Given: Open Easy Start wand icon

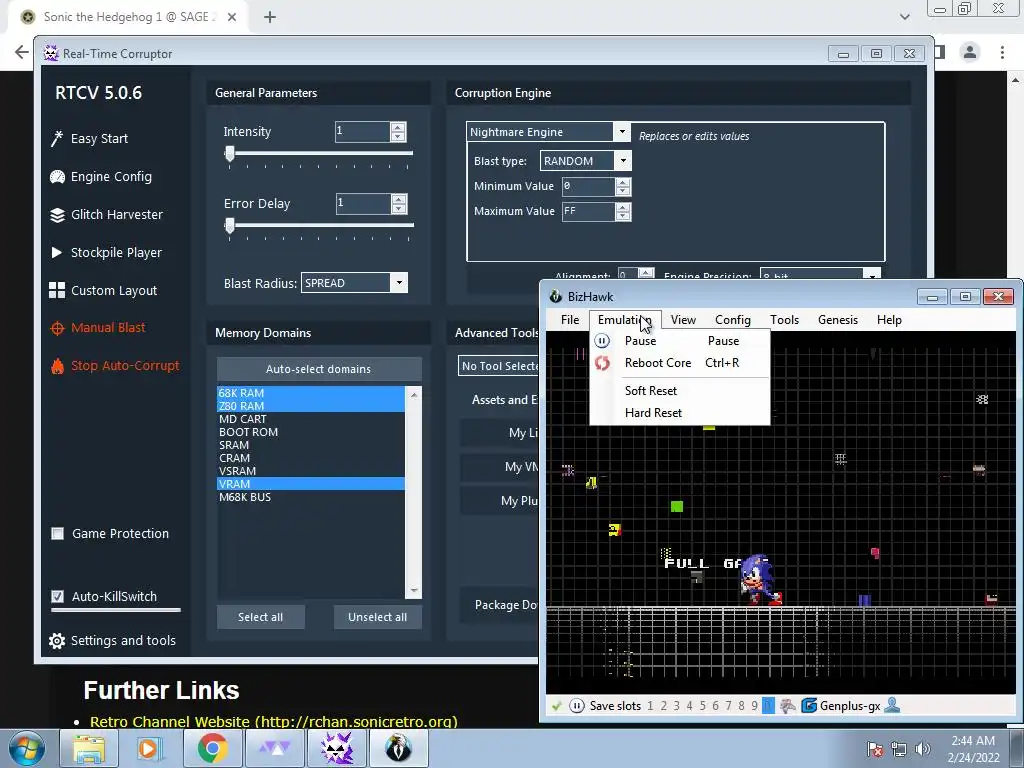Looking at the screenshot, I should click(x=57, y=138).
